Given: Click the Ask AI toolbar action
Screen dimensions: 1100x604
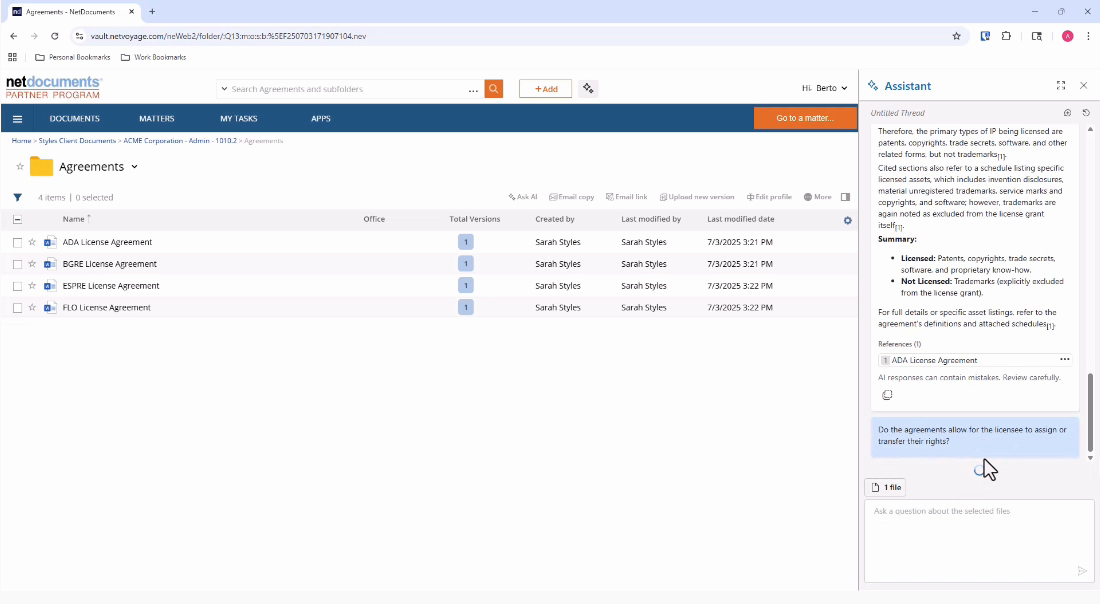Looking at the screenshot, I should (x=523, y=197).
